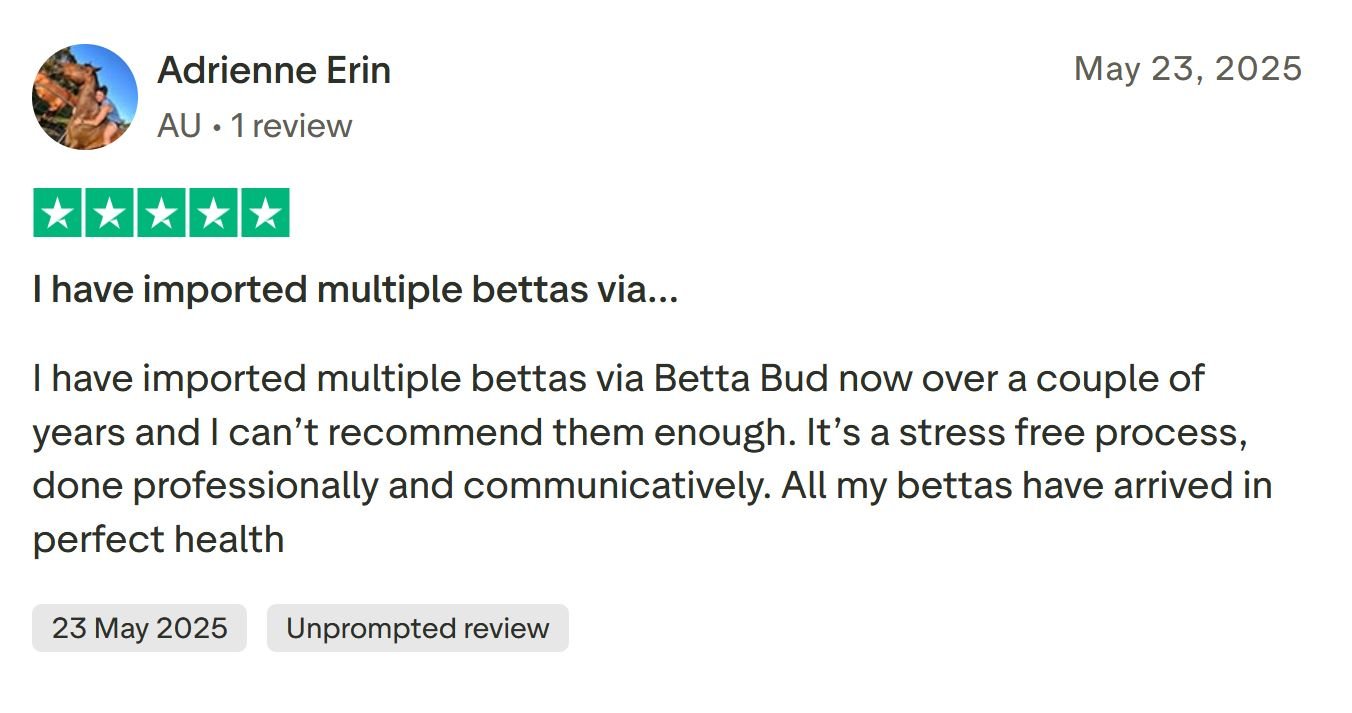
Task: Click the first green rating star
Action: point(58,213)
